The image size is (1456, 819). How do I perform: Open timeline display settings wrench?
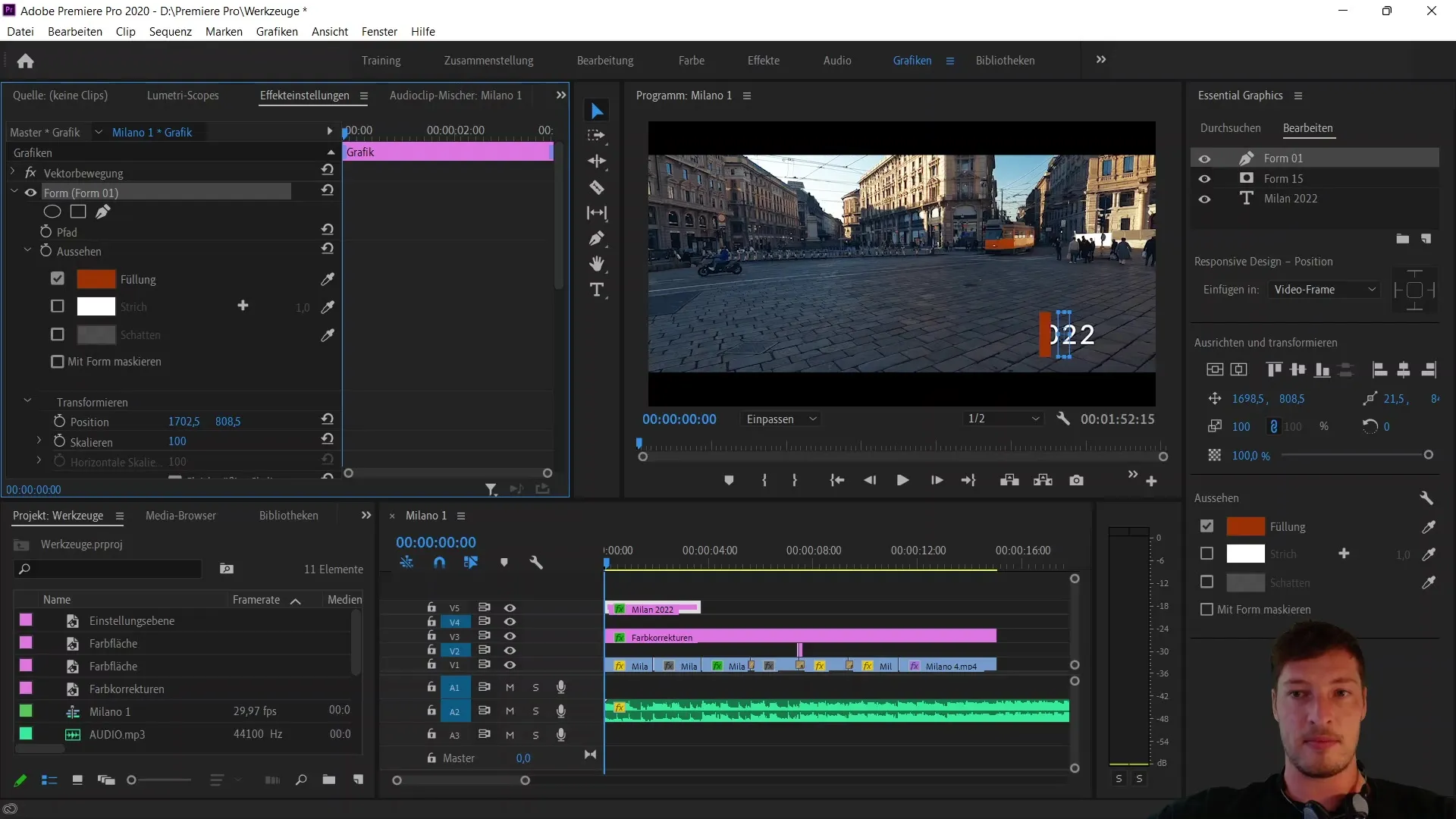pos(536,563)
